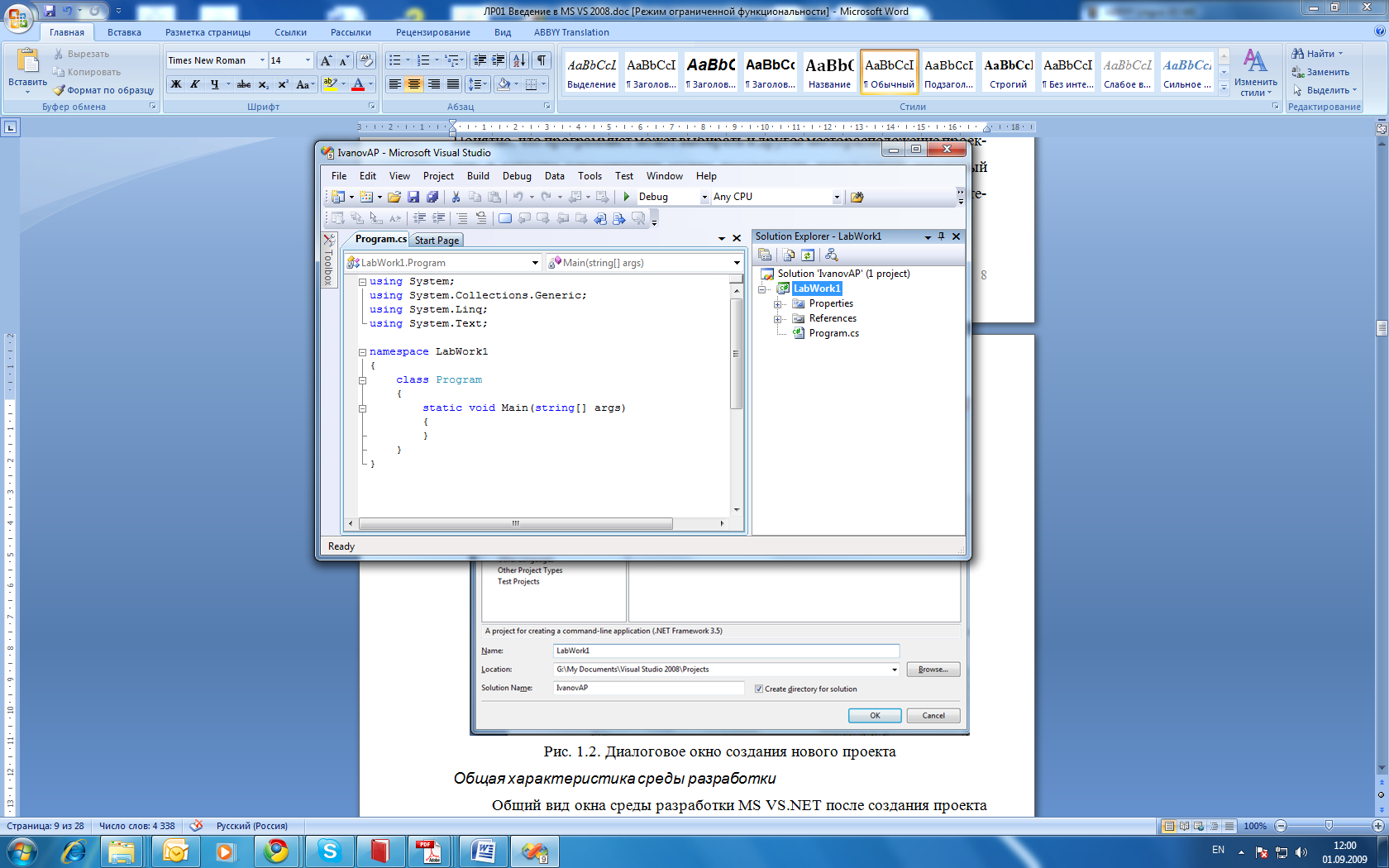Viewport: 1389px width, 868px height.
Task: Expand the styles gallery
Action: pyautogui.click(x=1224, y=88)
